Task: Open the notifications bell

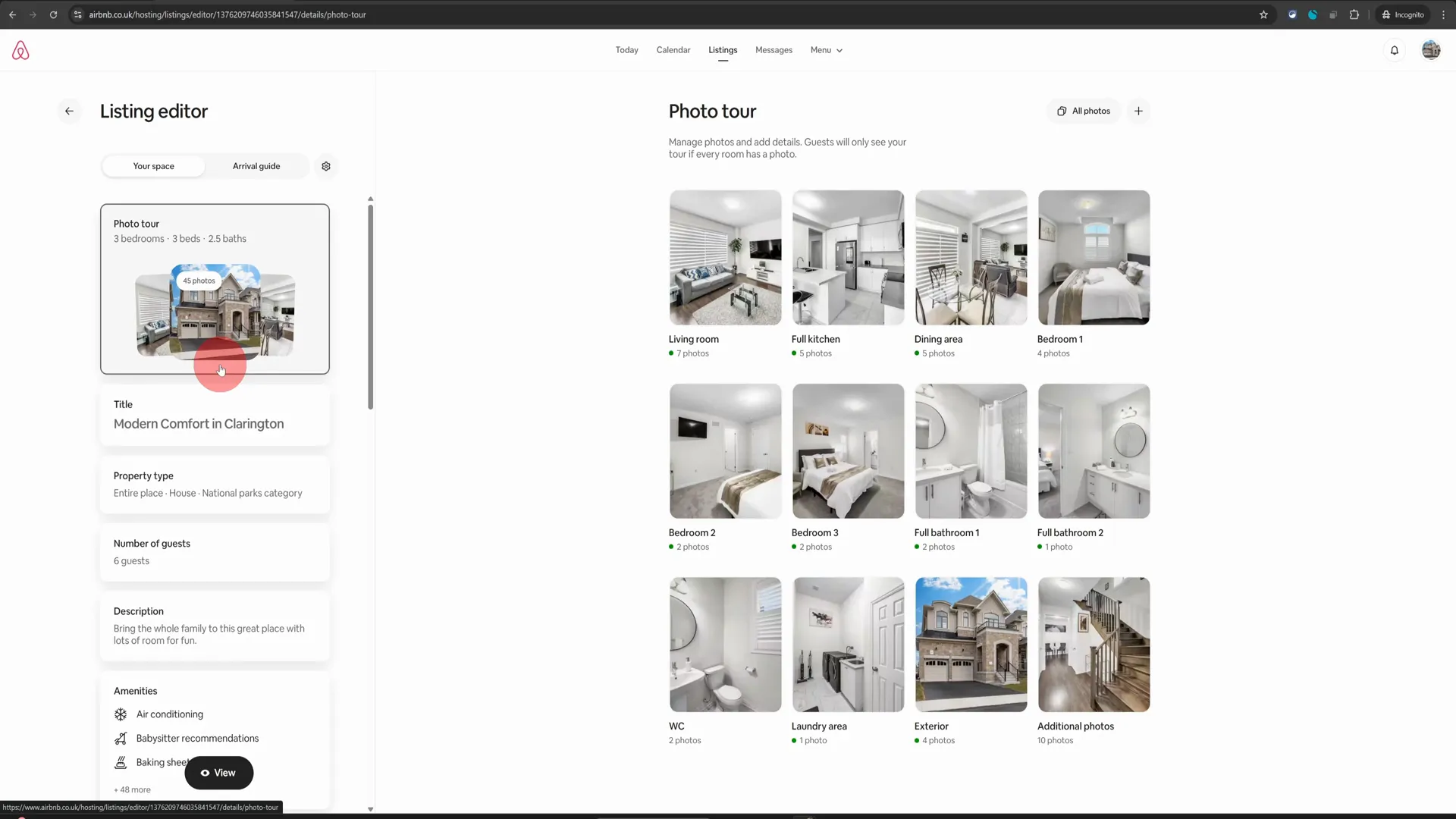Action: [x=1394, y=50]
